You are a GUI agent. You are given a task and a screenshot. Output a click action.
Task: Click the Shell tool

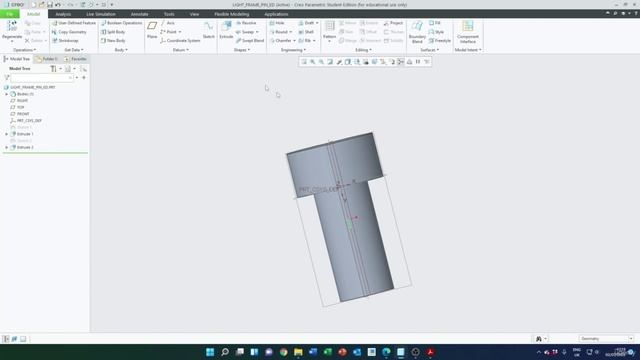(306, 32)
